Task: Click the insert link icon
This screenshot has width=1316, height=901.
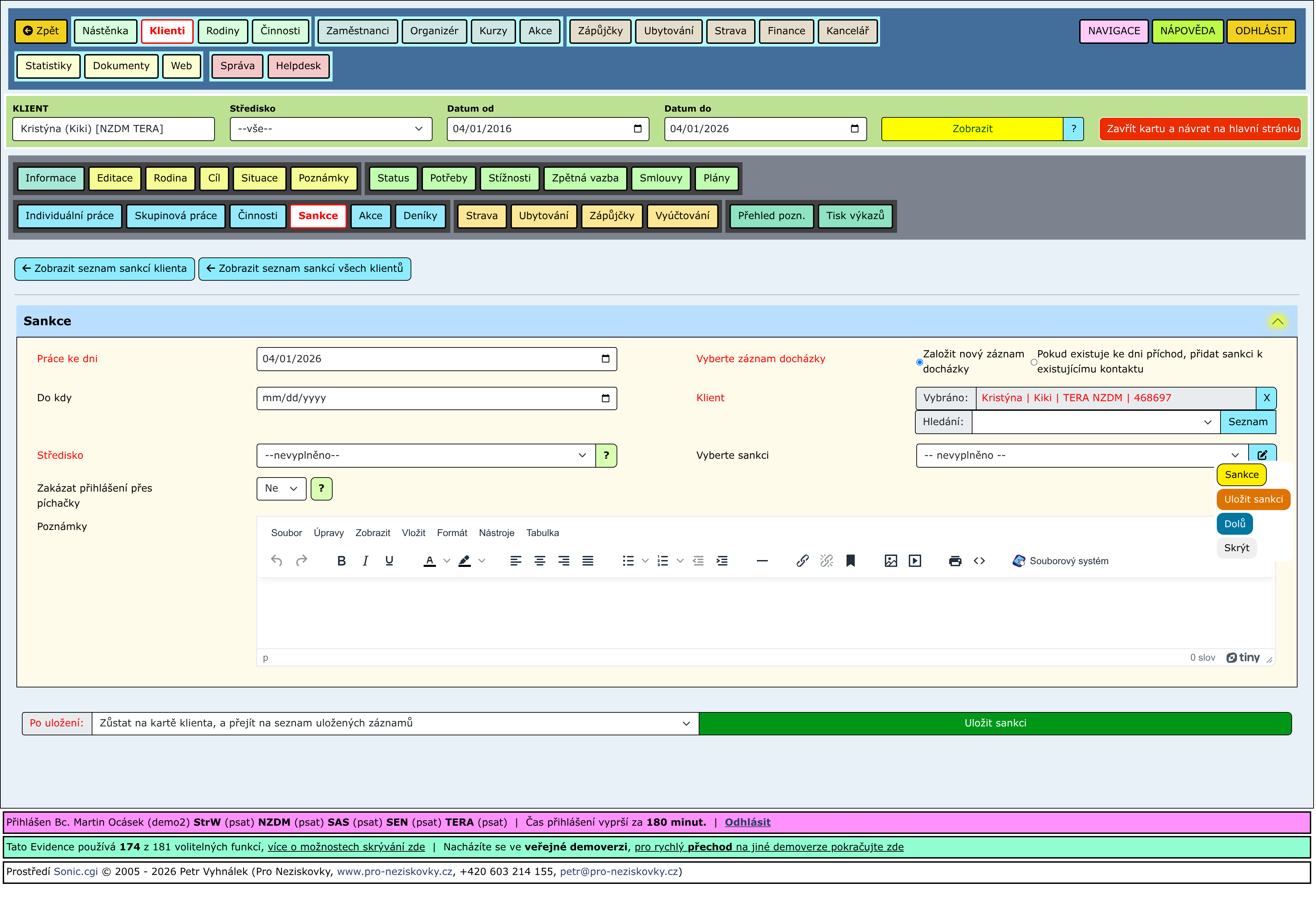Action: (x=802, y=561)
